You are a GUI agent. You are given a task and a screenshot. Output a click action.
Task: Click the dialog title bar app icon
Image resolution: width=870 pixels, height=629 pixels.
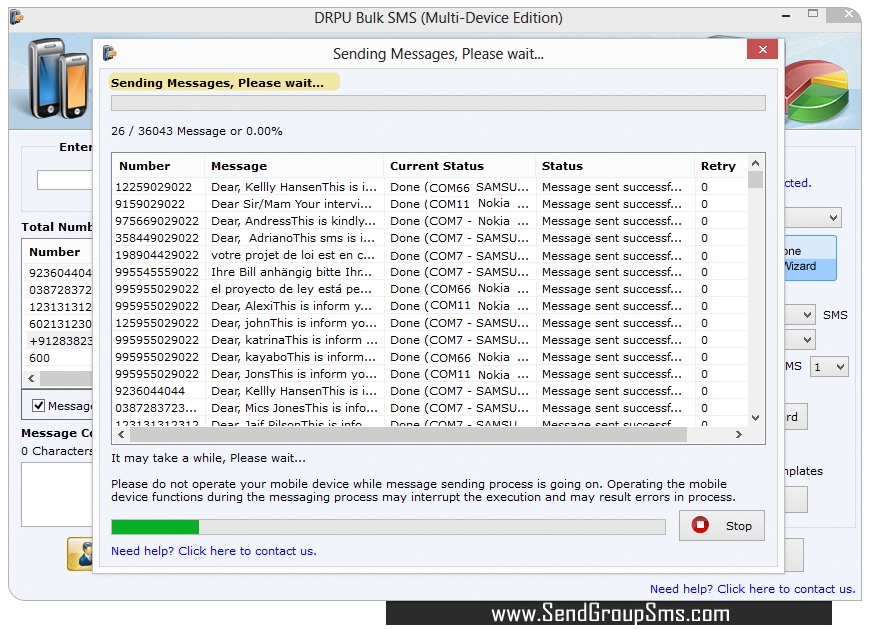coord(110,53)
